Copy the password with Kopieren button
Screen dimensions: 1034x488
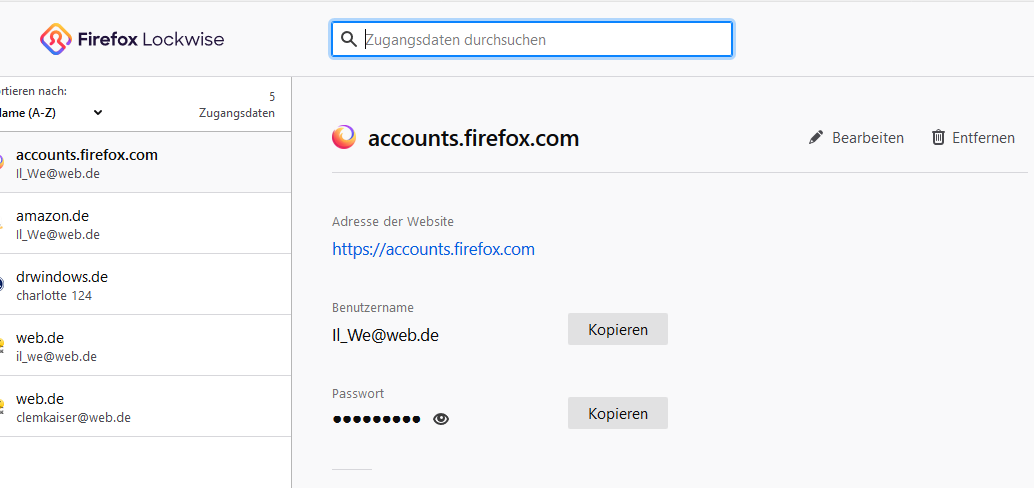[617, 413]
